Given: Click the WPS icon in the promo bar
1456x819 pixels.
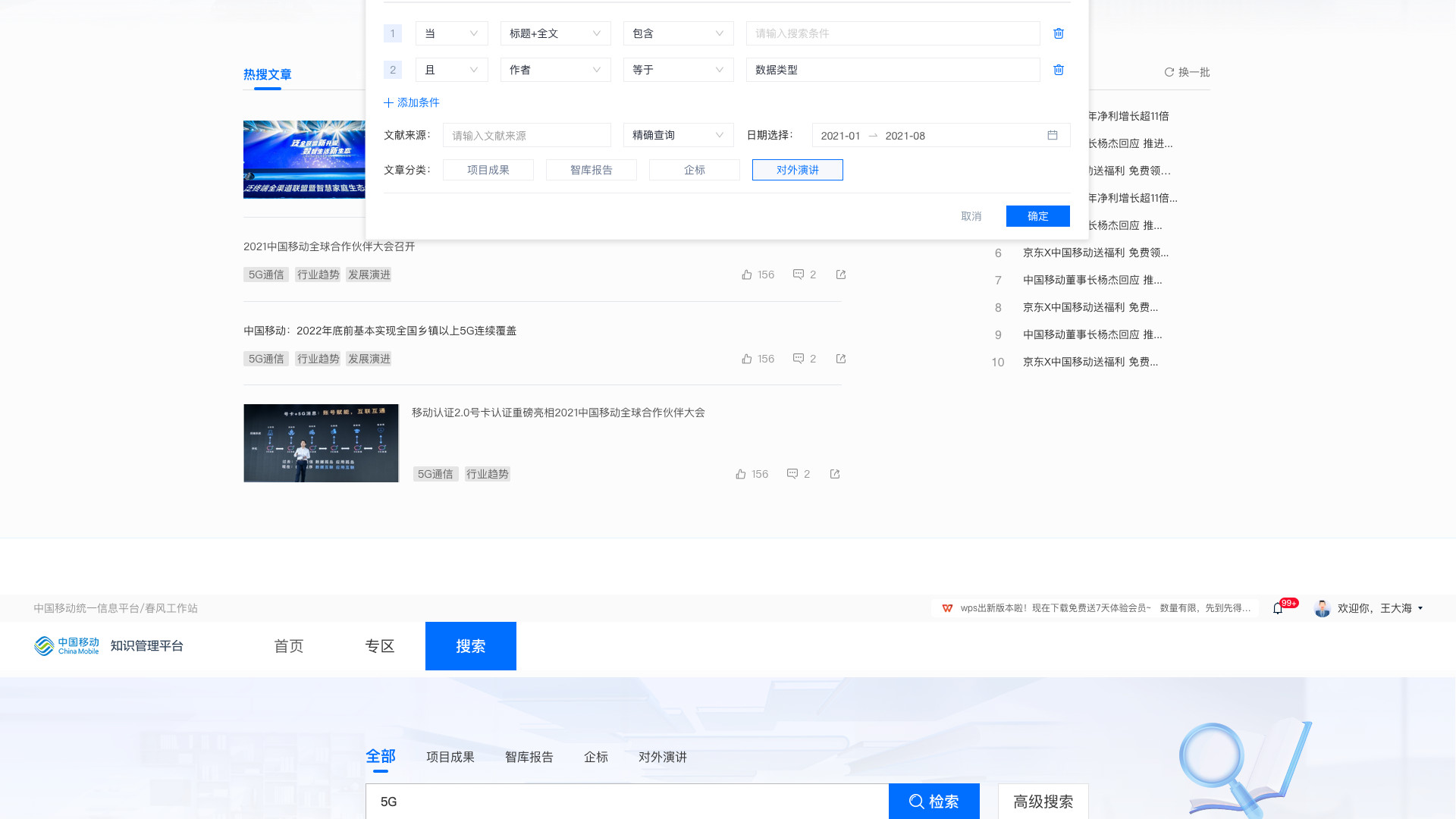Looking at the screenshot, I should pos(946,607).
